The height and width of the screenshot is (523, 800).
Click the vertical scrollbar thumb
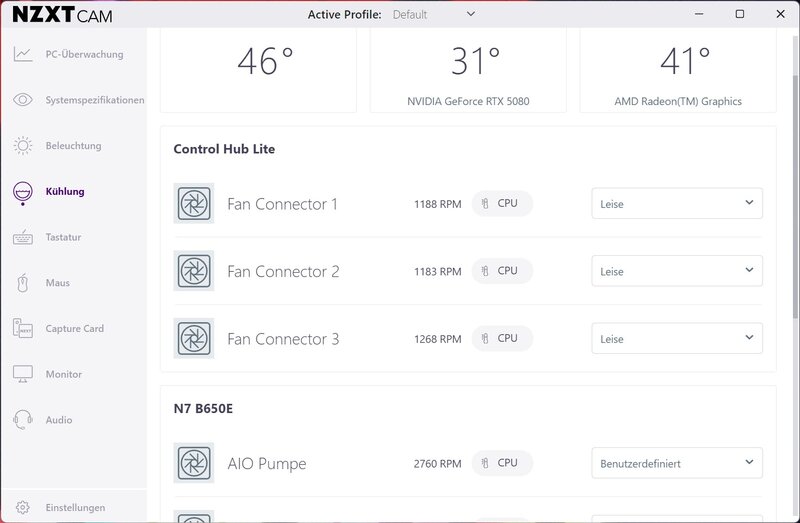tap(795, 196)
